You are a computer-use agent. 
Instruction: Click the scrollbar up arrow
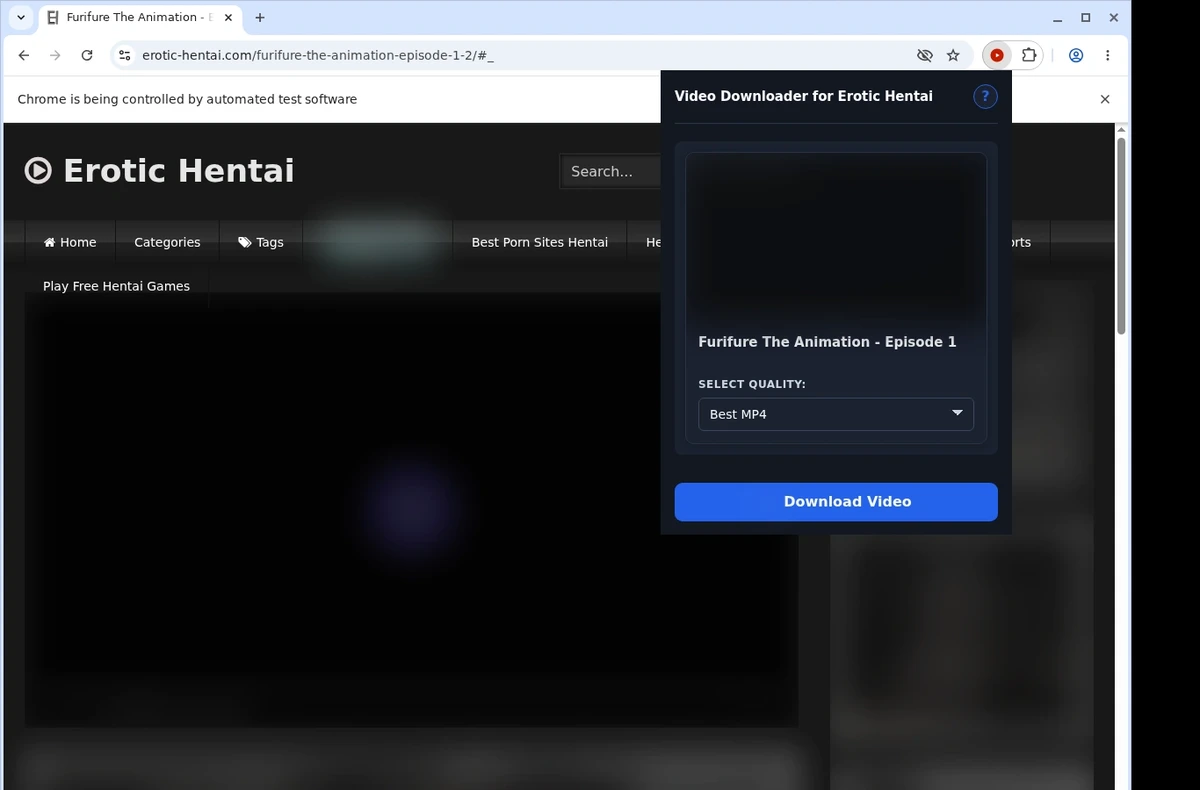pyautogui.click(x=1122, y=130)
